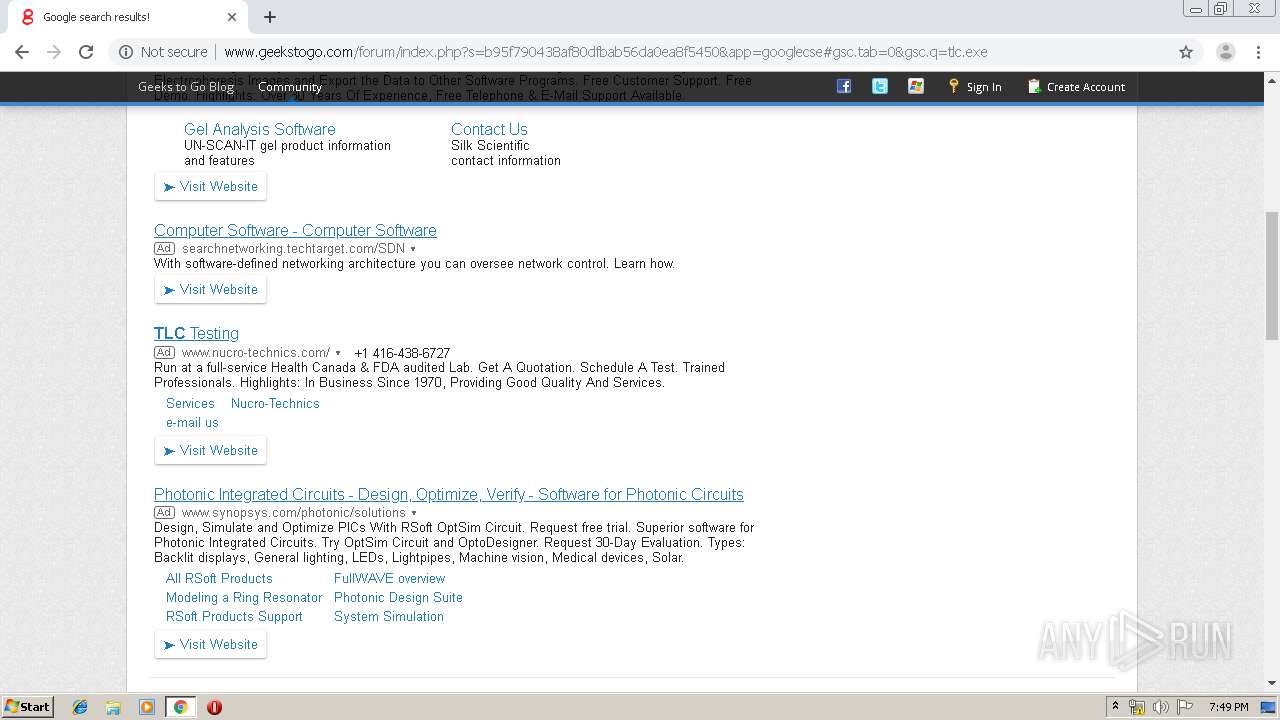
Task: Open the Contact Us sitelink
Action: tap(489, 129)
